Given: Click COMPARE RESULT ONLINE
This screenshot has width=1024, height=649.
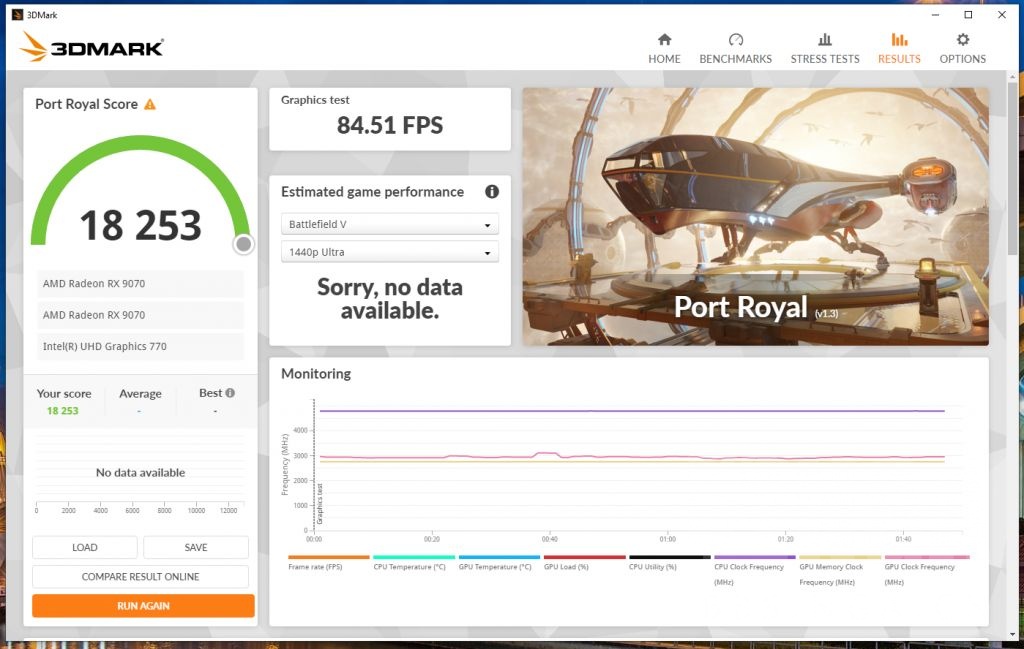Looking at the screenshot, I should coord(140,576).
